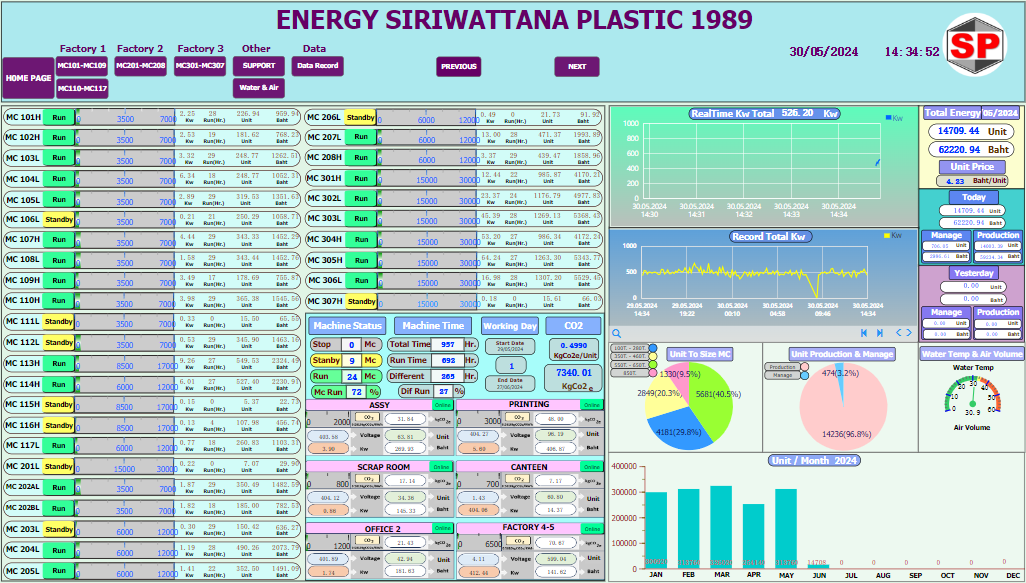
Task: Step trend chart forward with right arrow
Action: [x=909, y=333]
